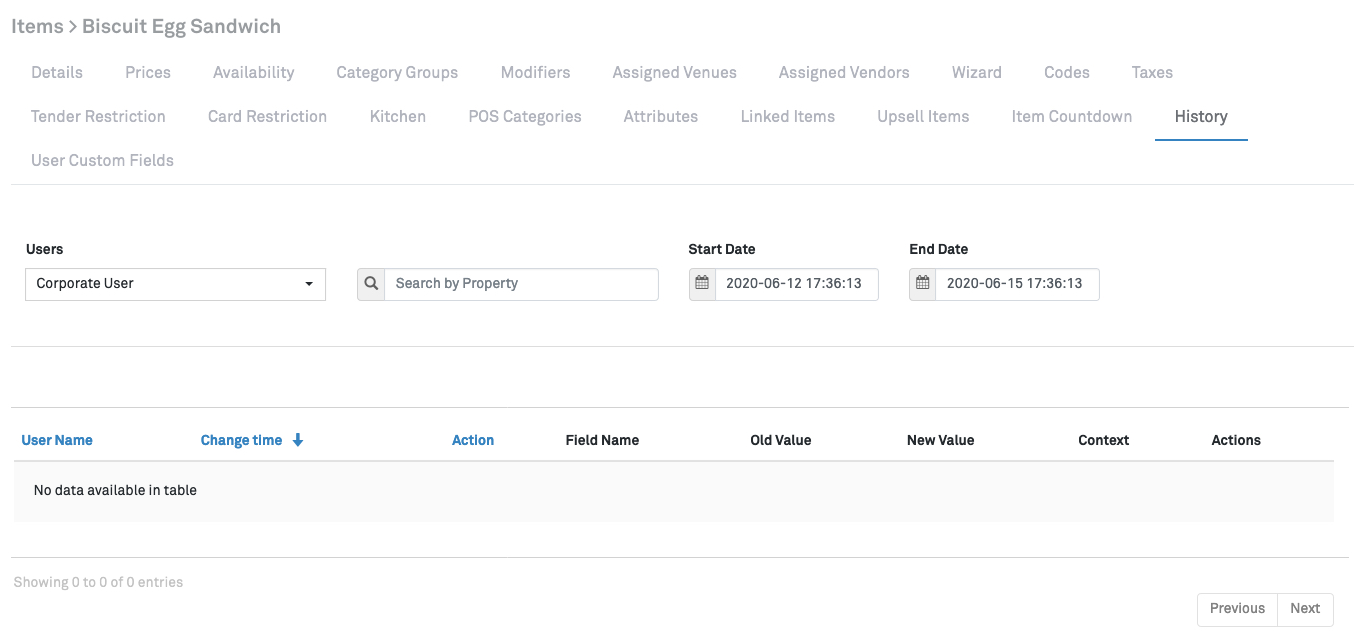Image resolution: width=1354 pixels, height=644 pixels.
Task: Switch to POS Categories tab
Action: (x=524, y=116)
